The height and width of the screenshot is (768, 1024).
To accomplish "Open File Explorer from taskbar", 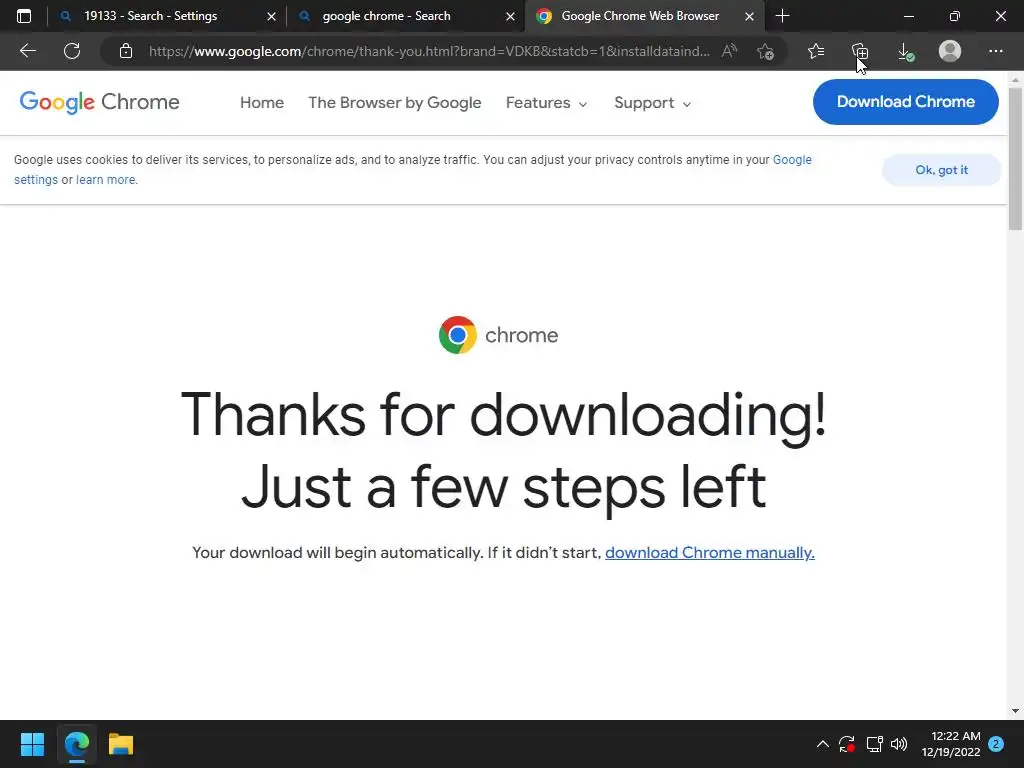I will pyautogui.click(x=121, y=744).
